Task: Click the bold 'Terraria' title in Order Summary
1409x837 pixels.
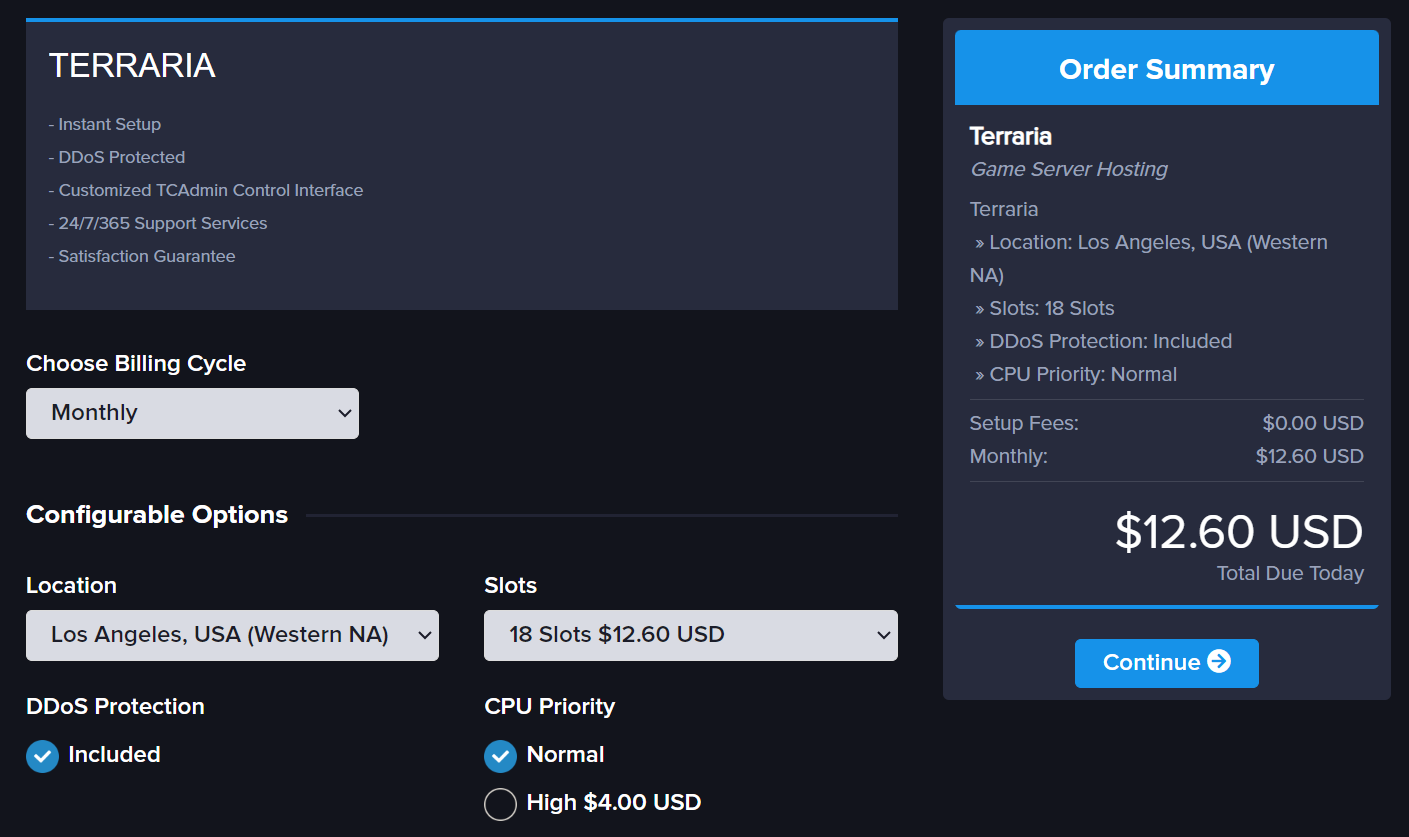Action: pos(1011,136)
